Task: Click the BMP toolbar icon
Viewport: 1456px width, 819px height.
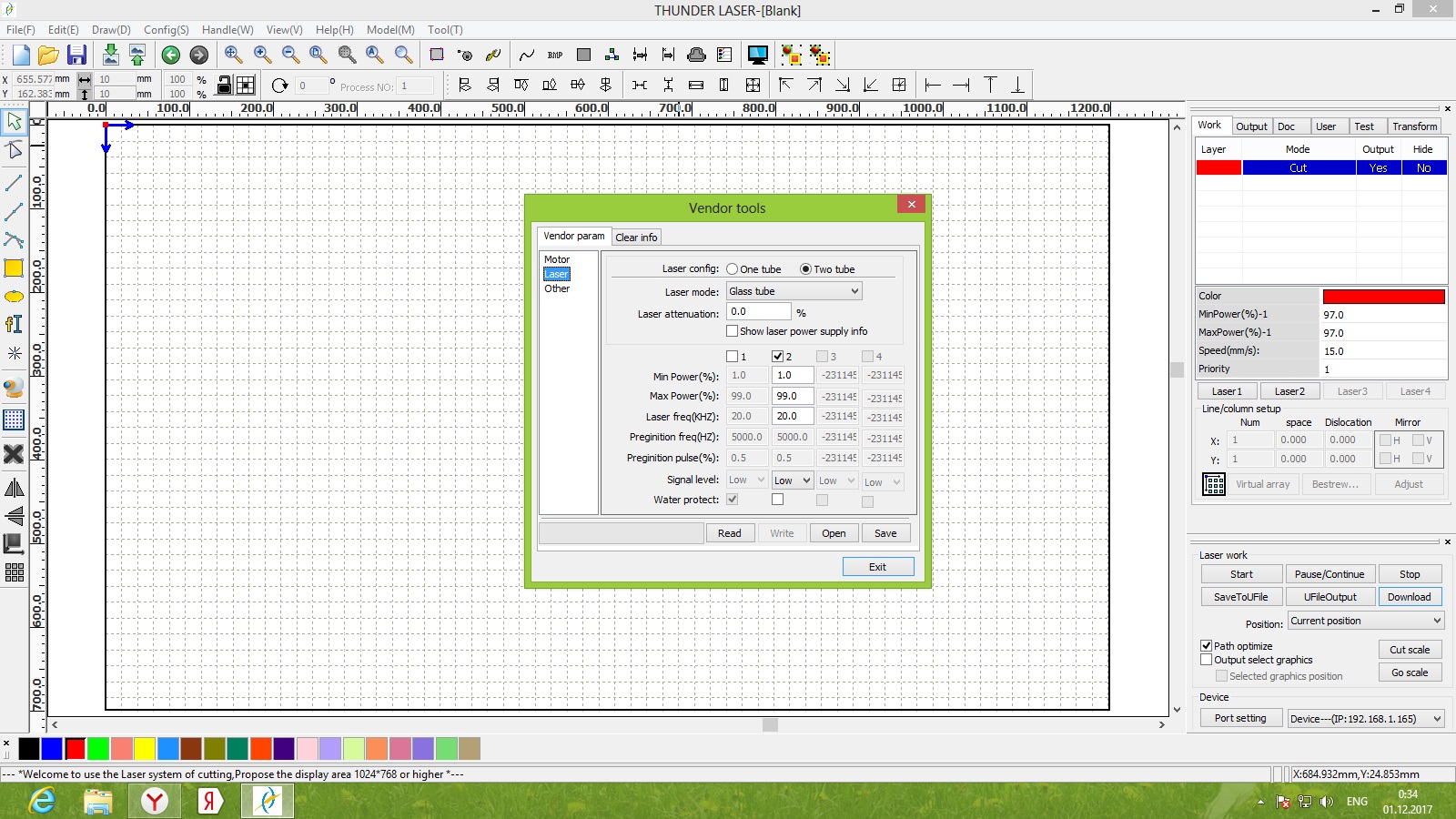Action: point(555,56)
